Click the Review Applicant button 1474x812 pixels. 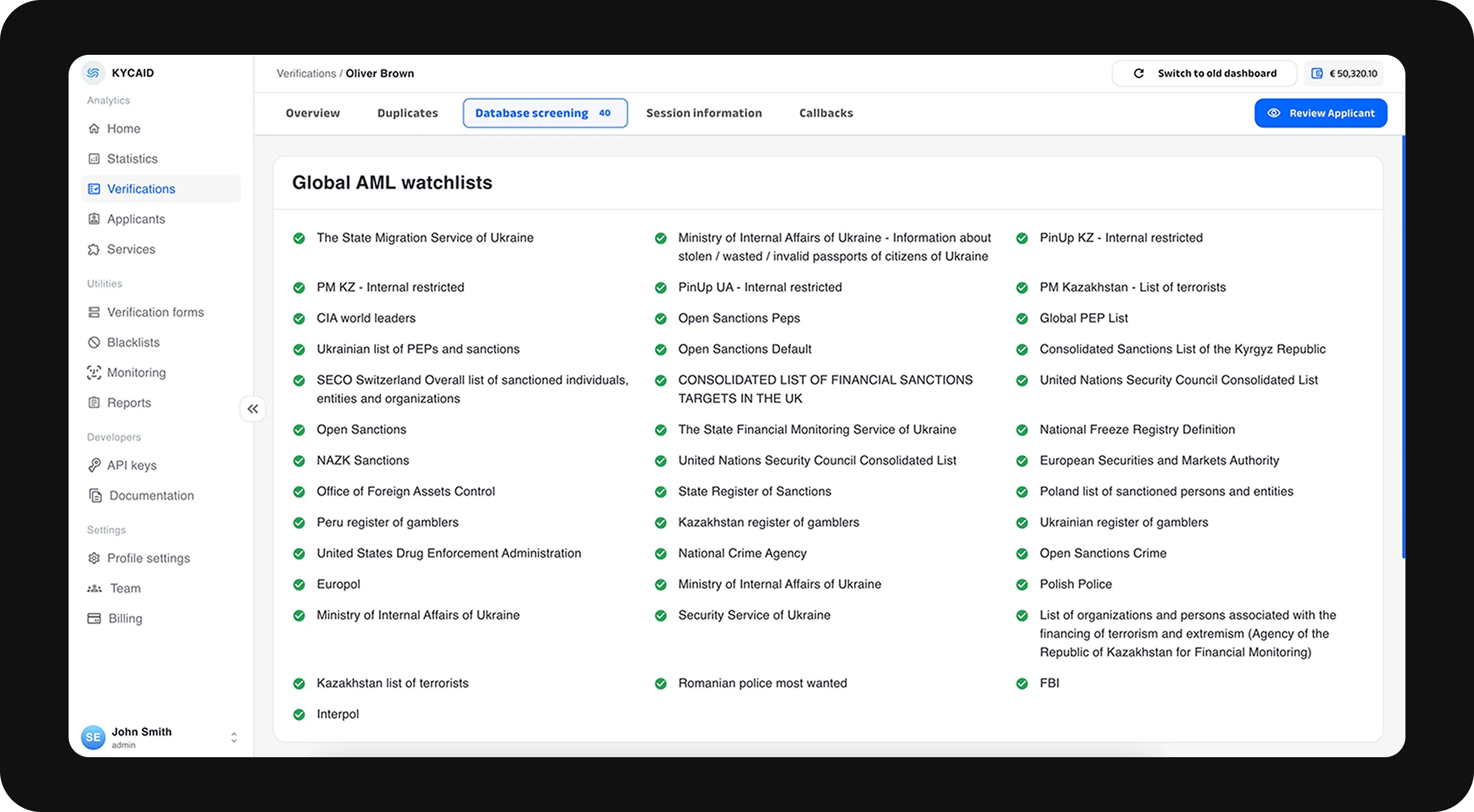pyautogui.click(x=1320, y=113)
